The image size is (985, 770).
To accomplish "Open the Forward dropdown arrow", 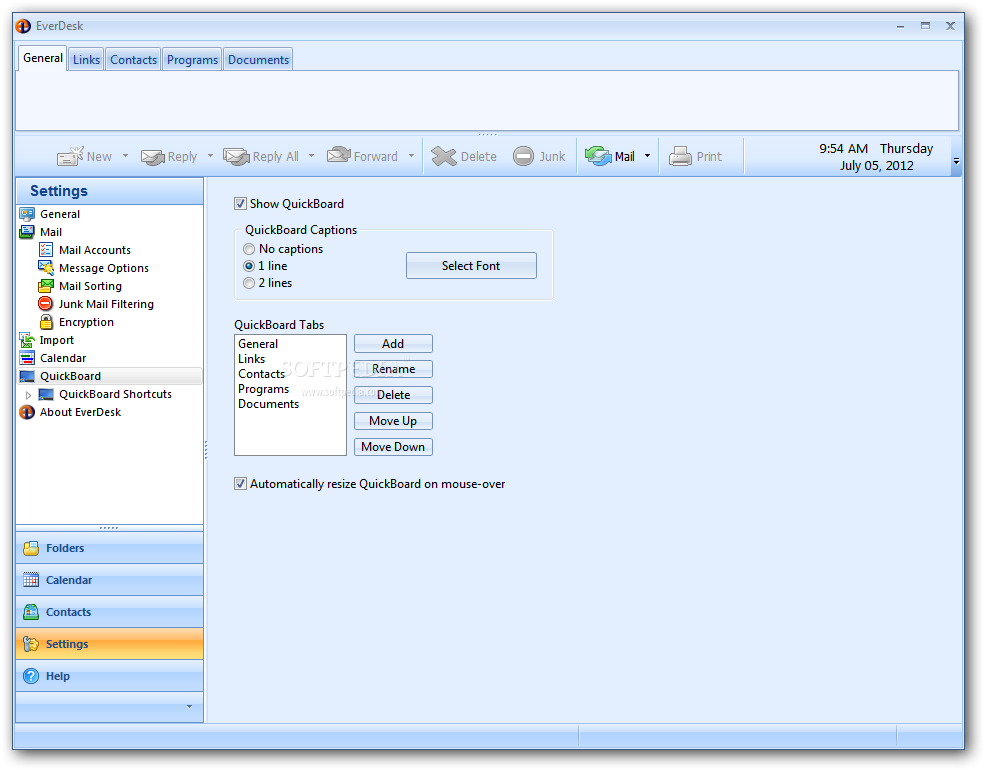I will pos(411,156).
